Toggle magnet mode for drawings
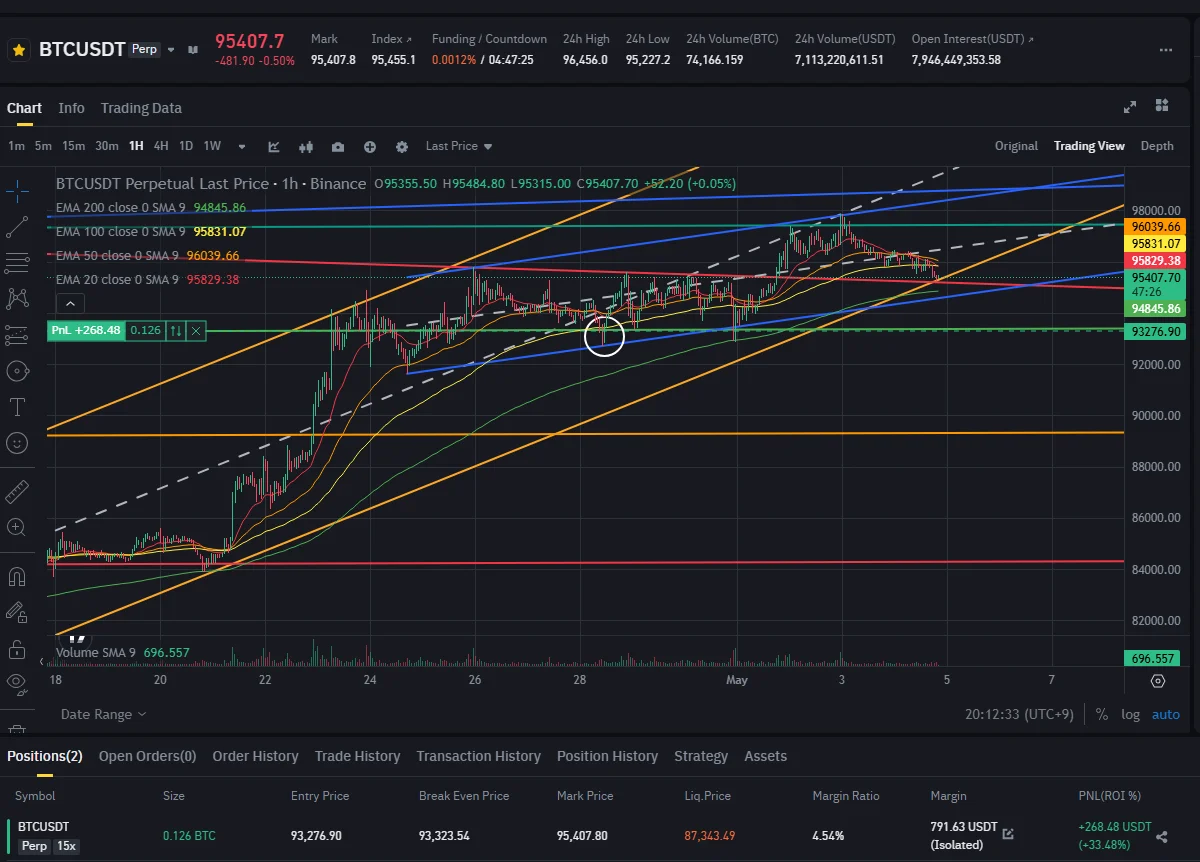 click(17, 577)
